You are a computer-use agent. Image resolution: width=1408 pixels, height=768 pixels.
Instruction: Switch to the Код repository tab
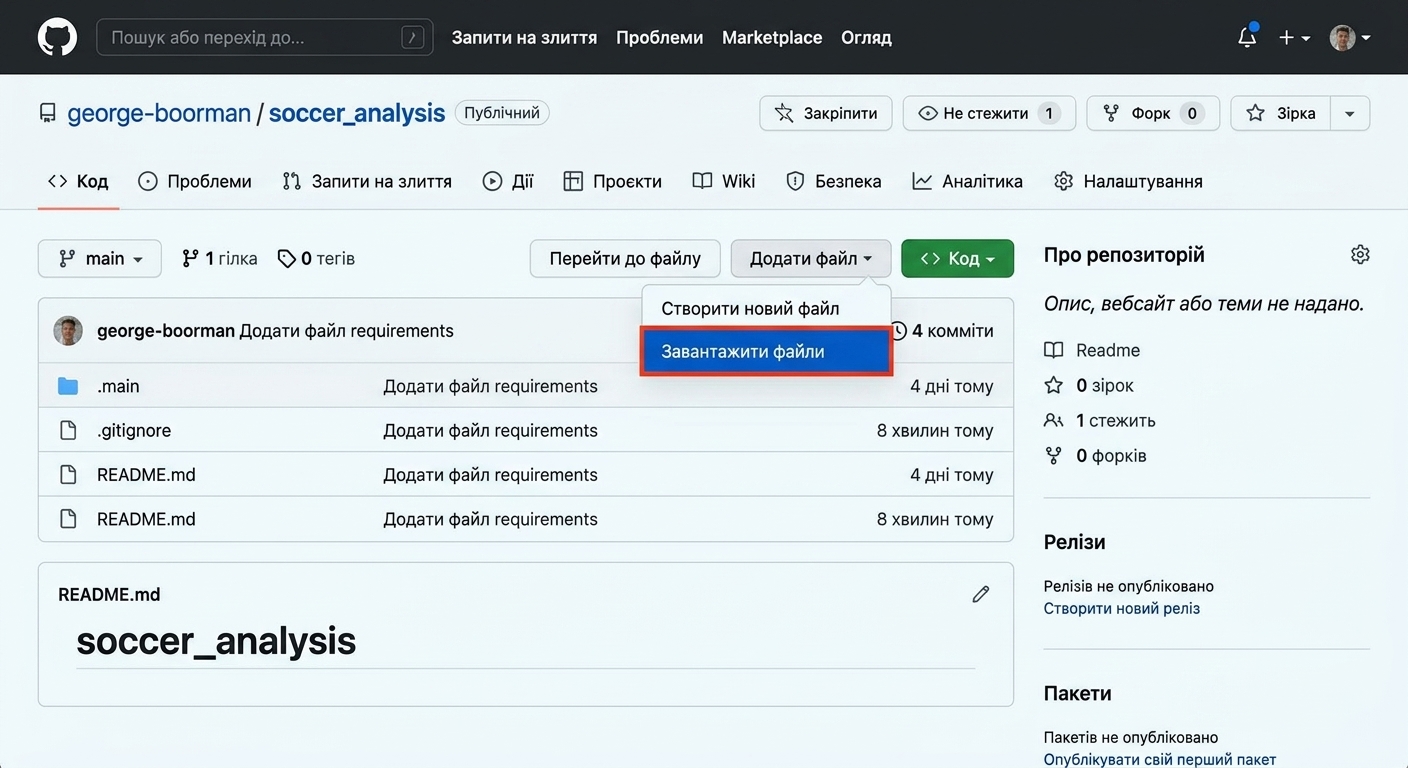78,181
